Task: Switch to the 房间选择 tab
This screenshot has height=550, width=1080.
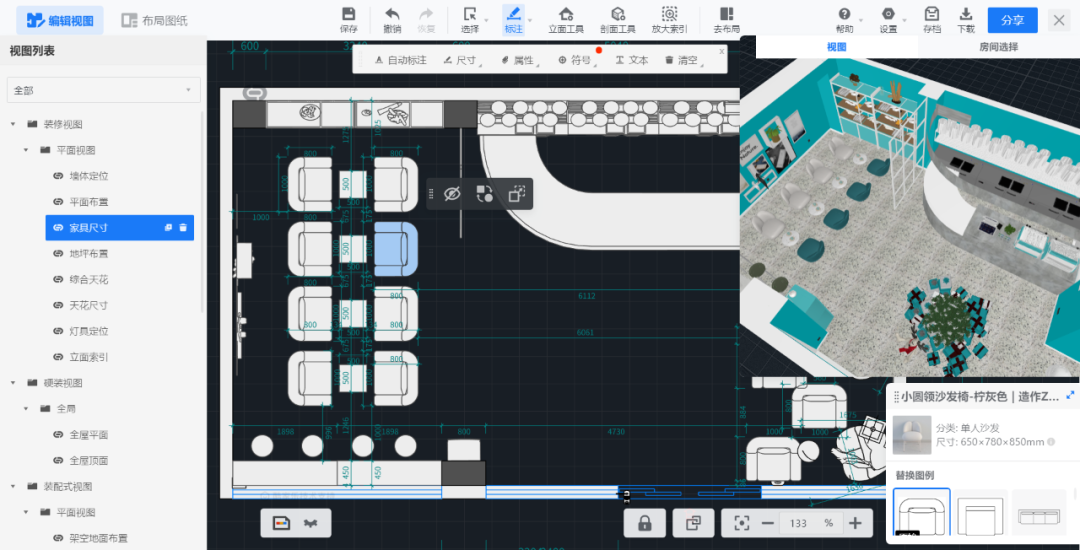Action: [x=998, y=47]
